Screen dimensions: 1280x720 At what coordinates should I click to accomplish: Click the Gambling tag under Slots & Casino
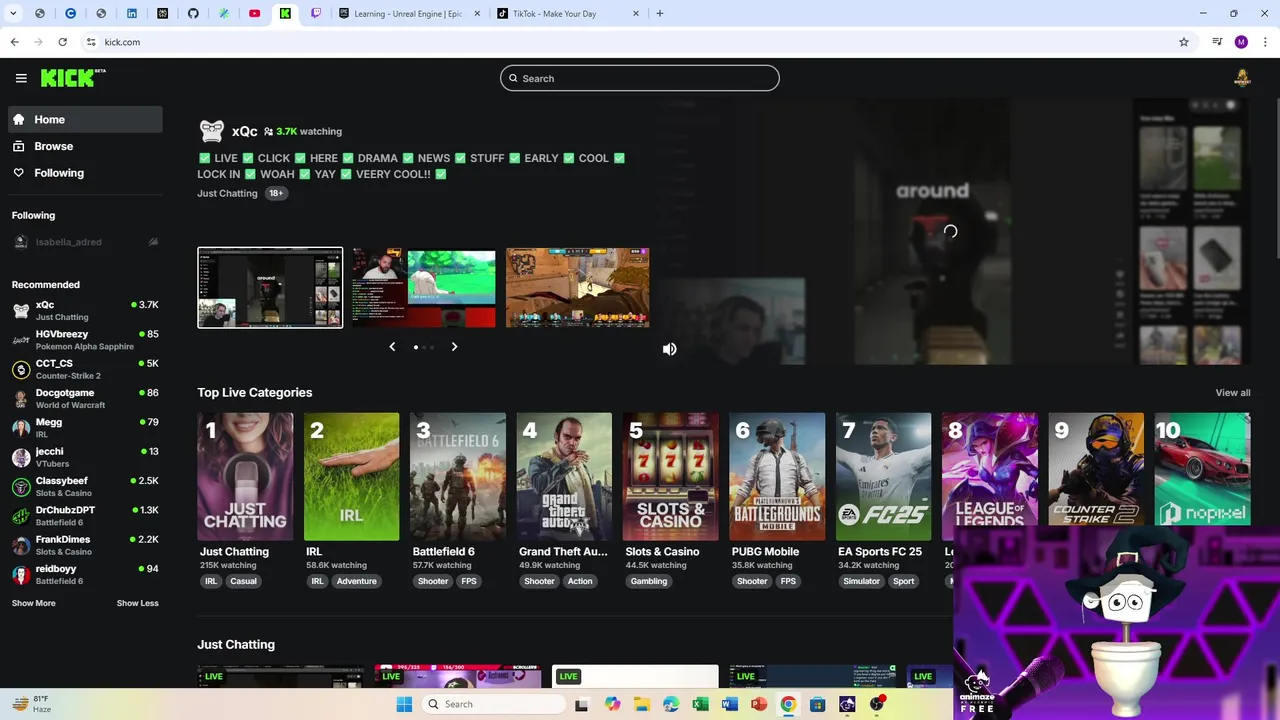coord(649,581)
